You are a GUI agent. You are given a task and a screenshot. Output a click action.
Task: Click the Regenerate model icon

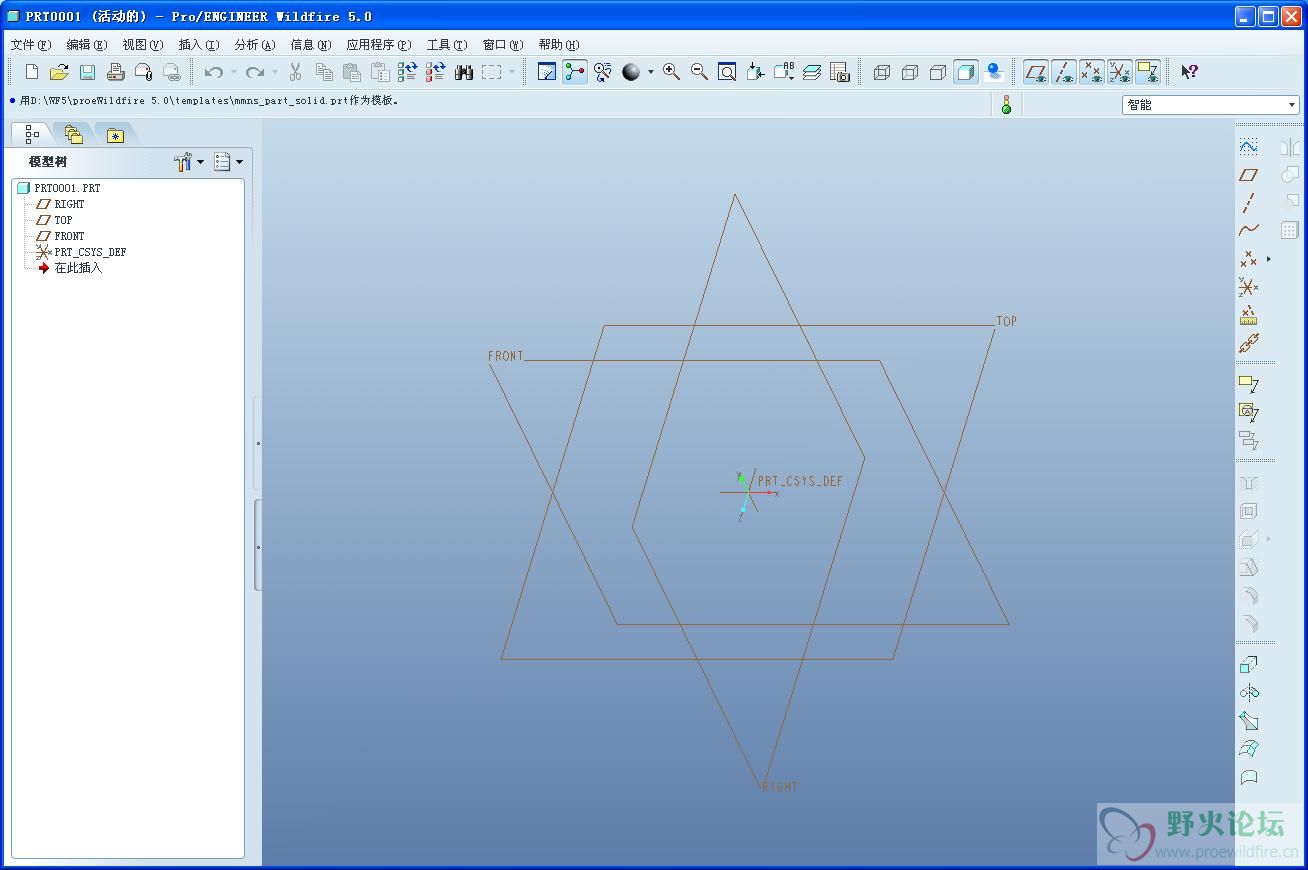407,72
